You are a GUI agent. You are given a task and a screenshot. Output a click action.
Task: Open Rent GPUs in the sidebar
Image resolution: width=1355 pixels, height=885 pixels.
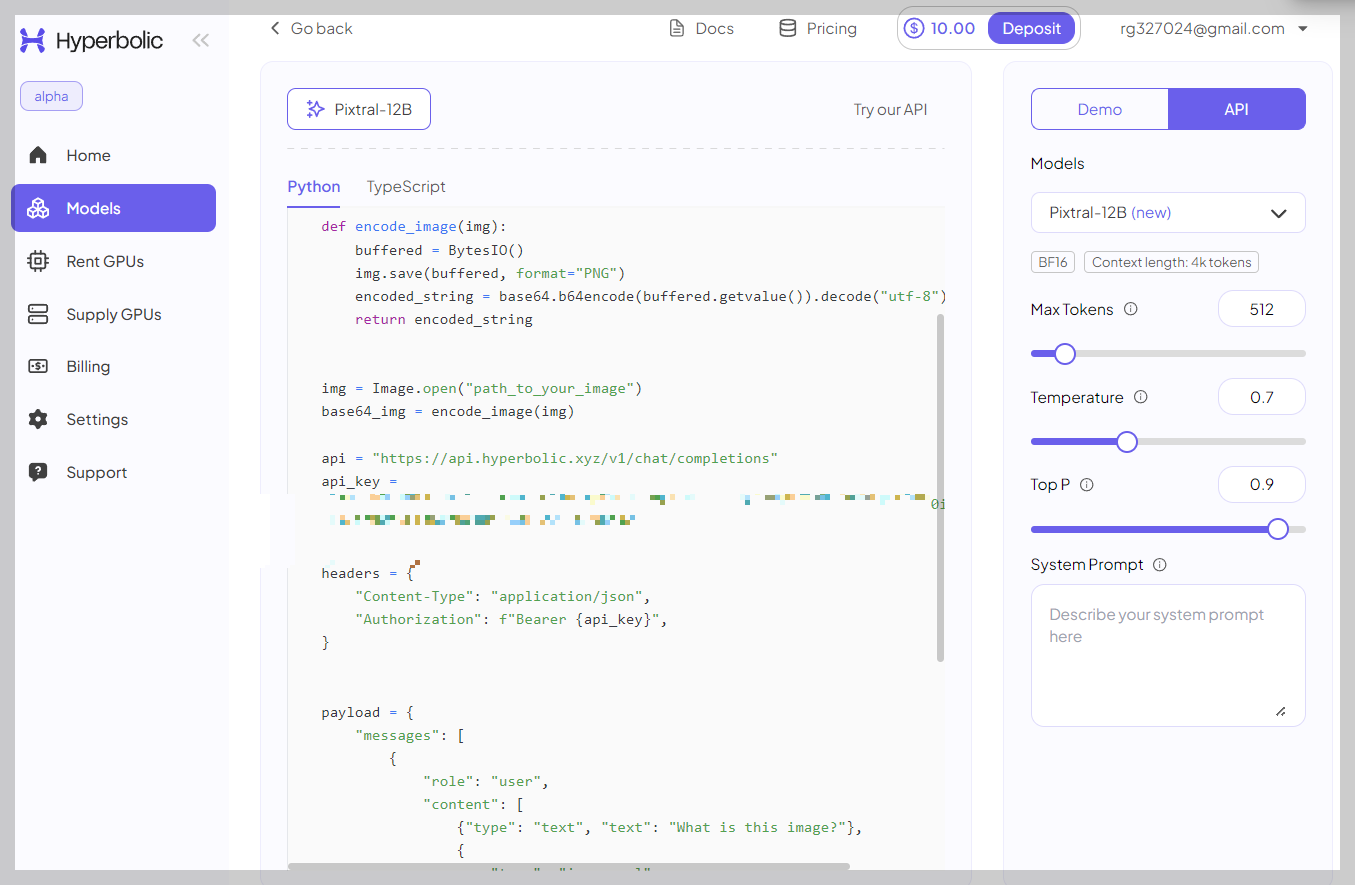click(x=113, y=261)
